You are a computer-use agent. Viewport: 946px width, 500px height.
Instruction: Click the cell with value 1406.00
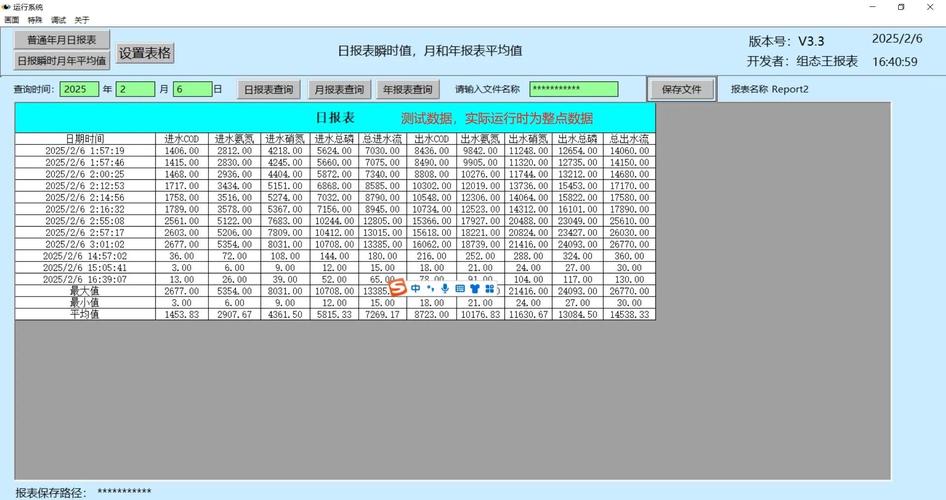point(182,151)
